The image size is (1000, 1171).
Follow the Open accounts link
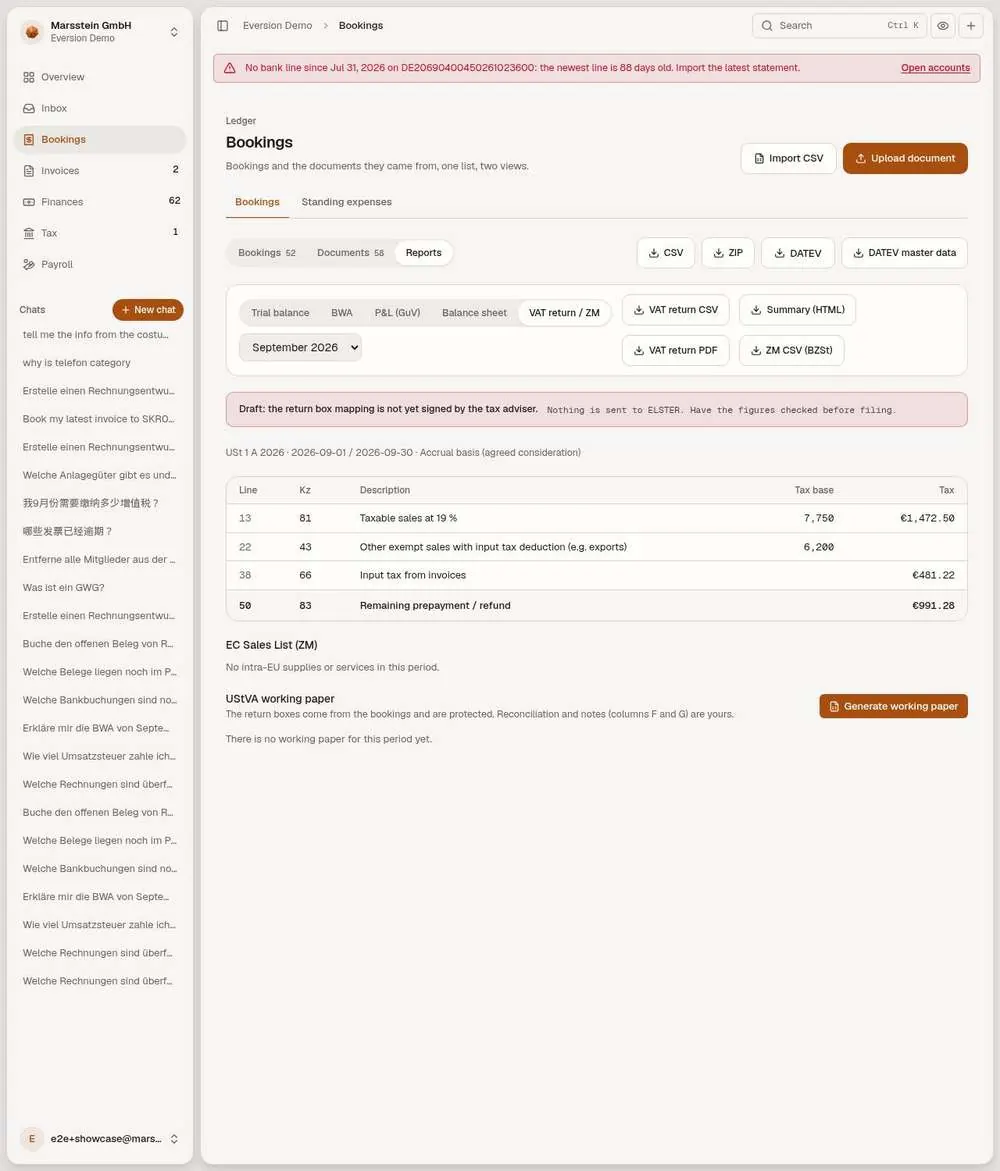935,68
